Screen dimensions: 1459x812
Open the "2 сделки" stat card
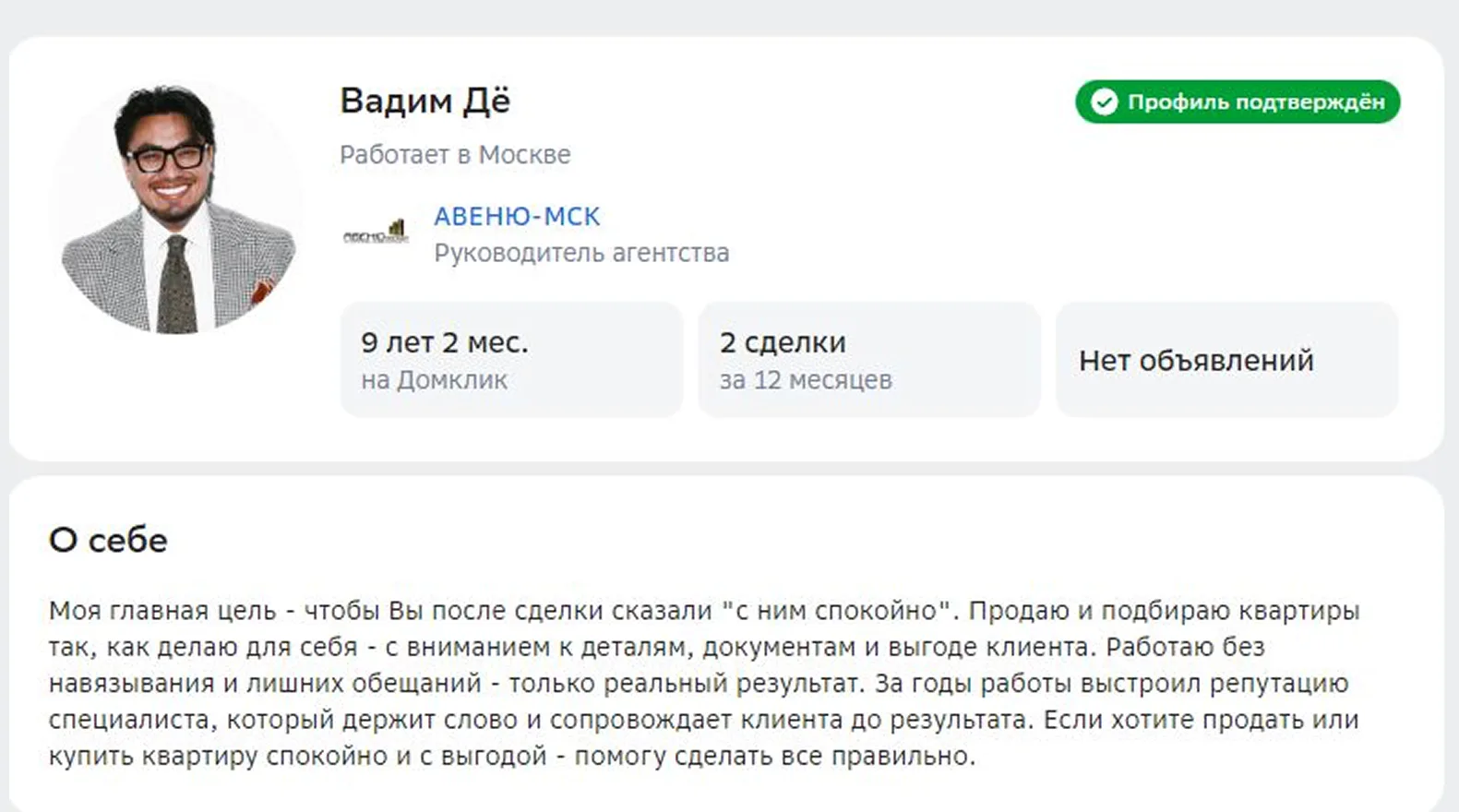[x=868, y=359]
